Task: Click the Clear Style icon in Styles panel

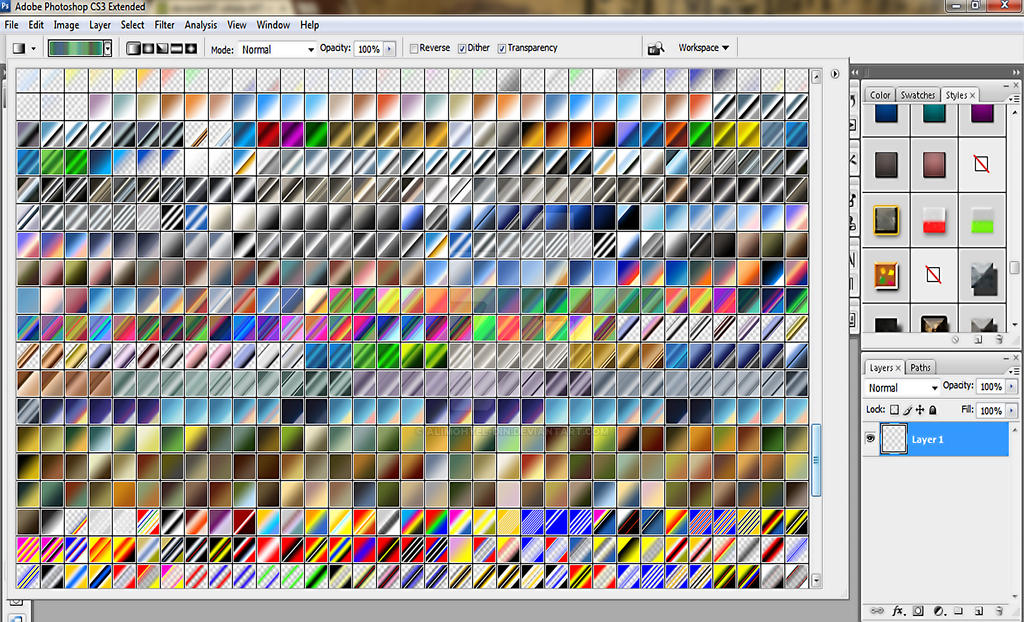Action: tap(955, 340)
